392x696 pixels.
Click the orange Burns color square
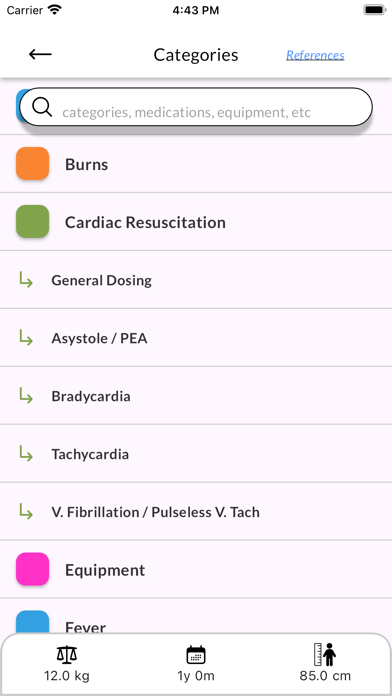click(32, 164)
